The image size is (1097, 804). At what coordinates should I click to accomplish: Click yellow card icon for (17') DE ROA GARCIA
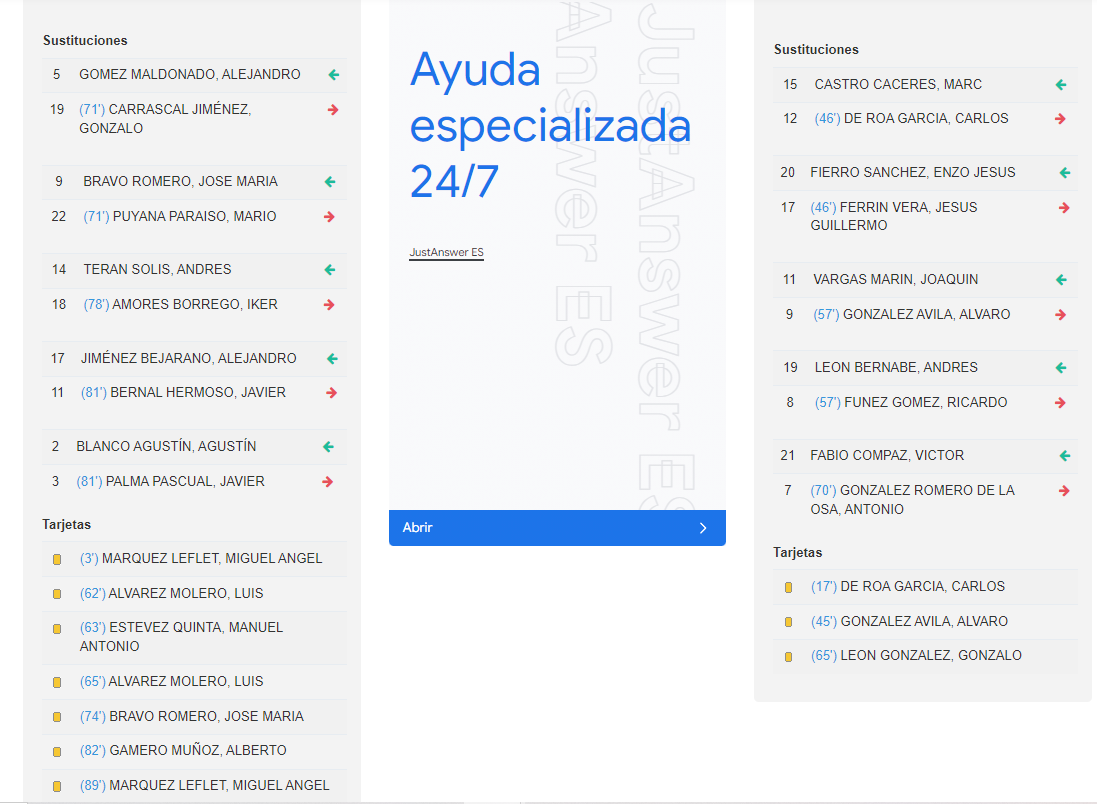pyautogui.click(x=788, y=588)
